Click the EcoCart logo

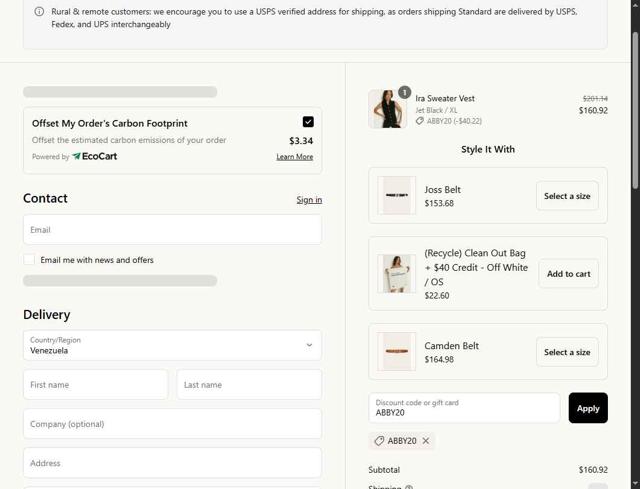95,156
